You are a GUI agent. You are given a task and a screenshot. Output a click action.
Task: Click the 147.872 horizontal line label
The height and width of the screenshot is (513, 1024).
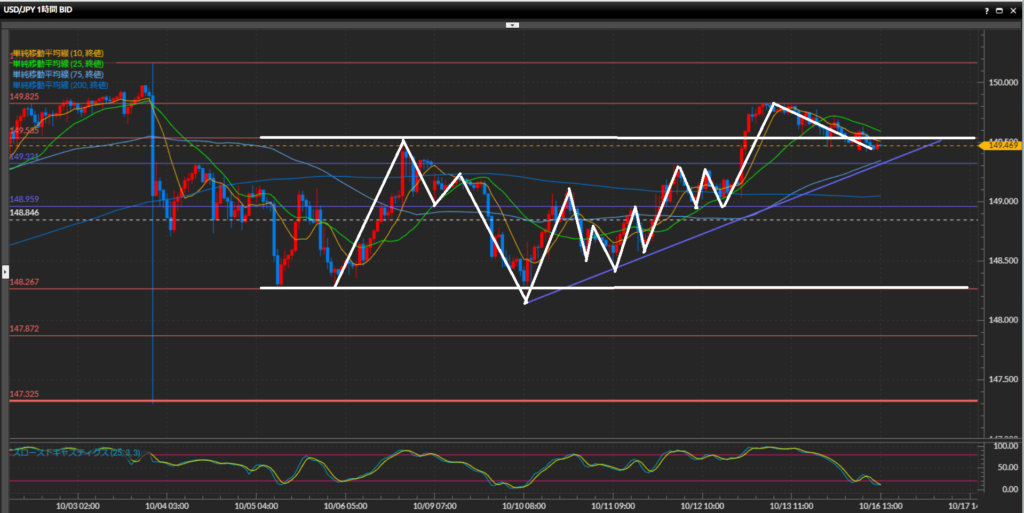tap(24, 329)
